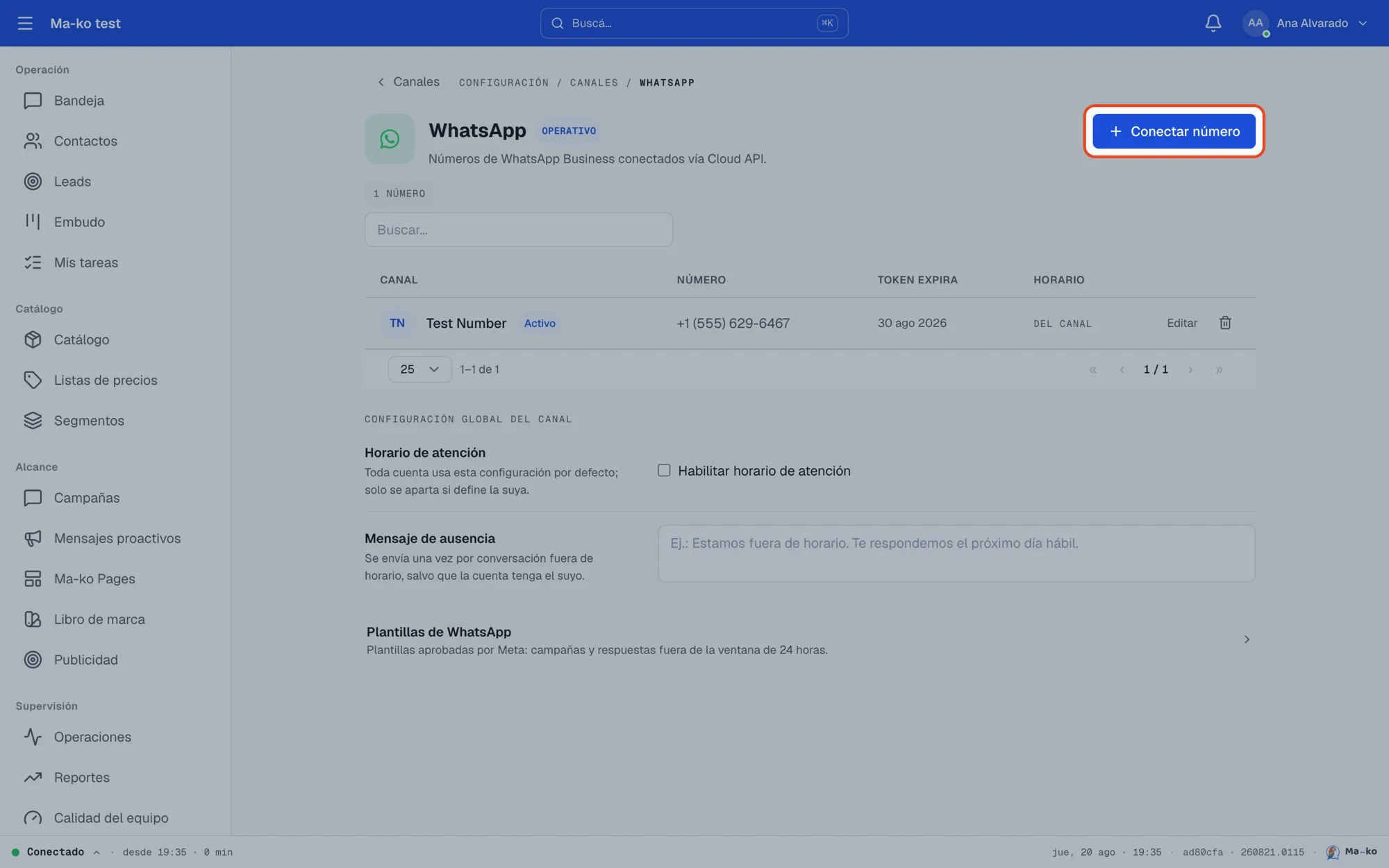
Task: Go to last page double arrow
Action: [1219, 369]
